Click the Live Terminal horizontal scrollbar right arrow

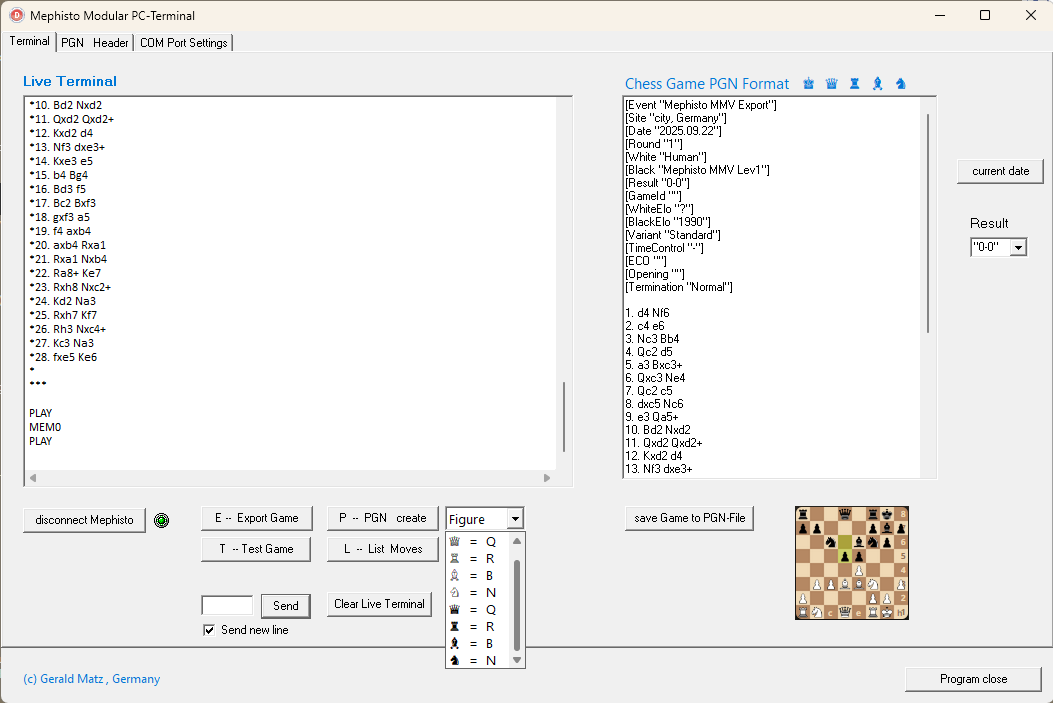click(x=547, y=478)
